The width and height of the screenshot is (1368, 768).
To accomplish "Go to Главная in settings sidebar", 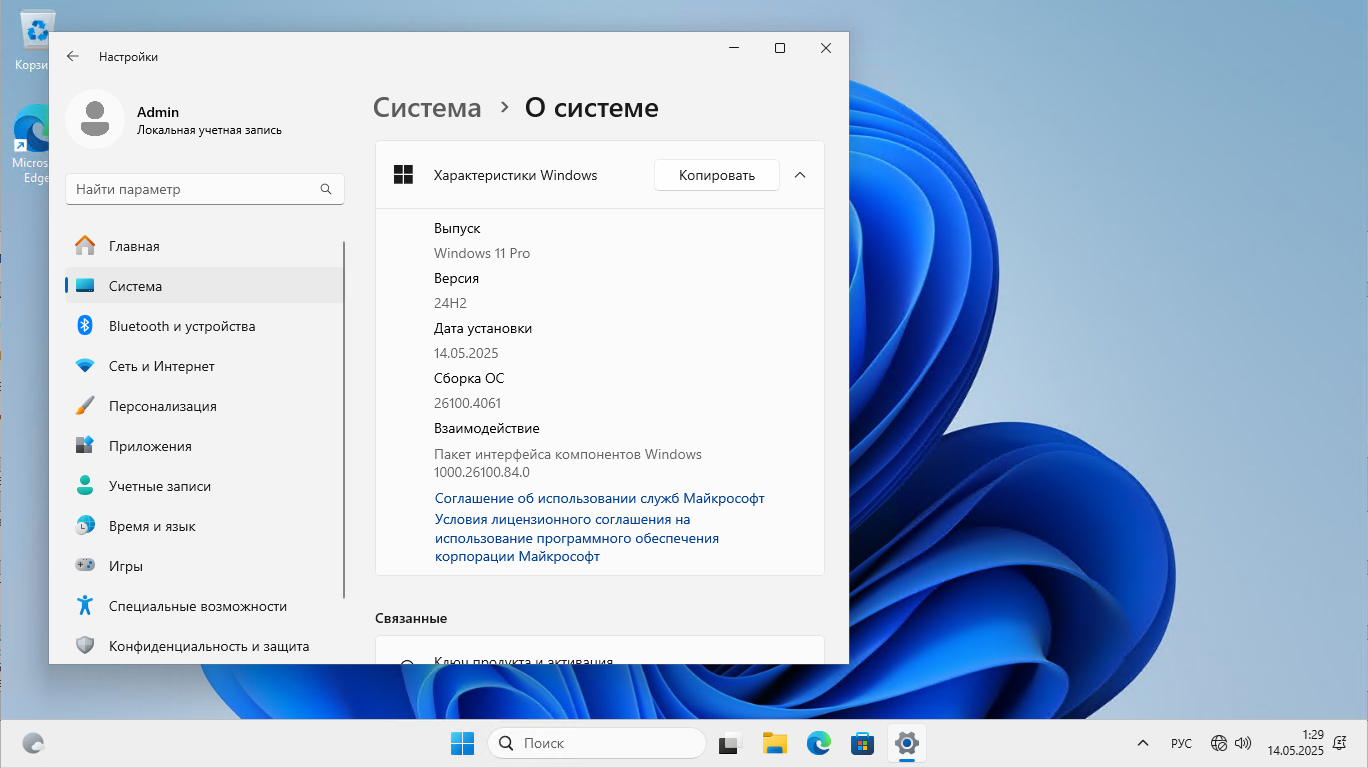I will [134, 246].
